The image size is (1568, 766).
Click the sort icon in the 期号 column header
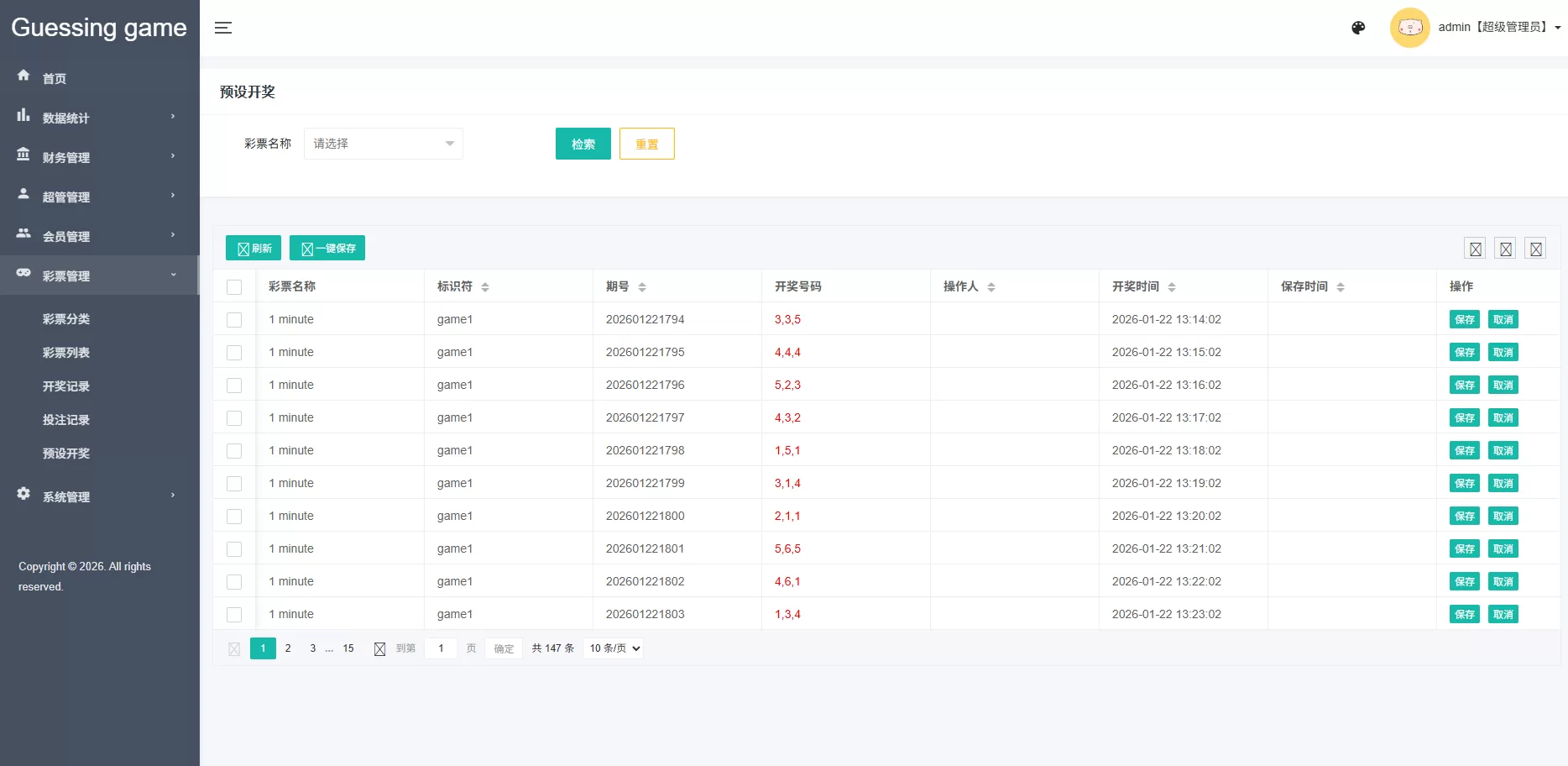642,286
